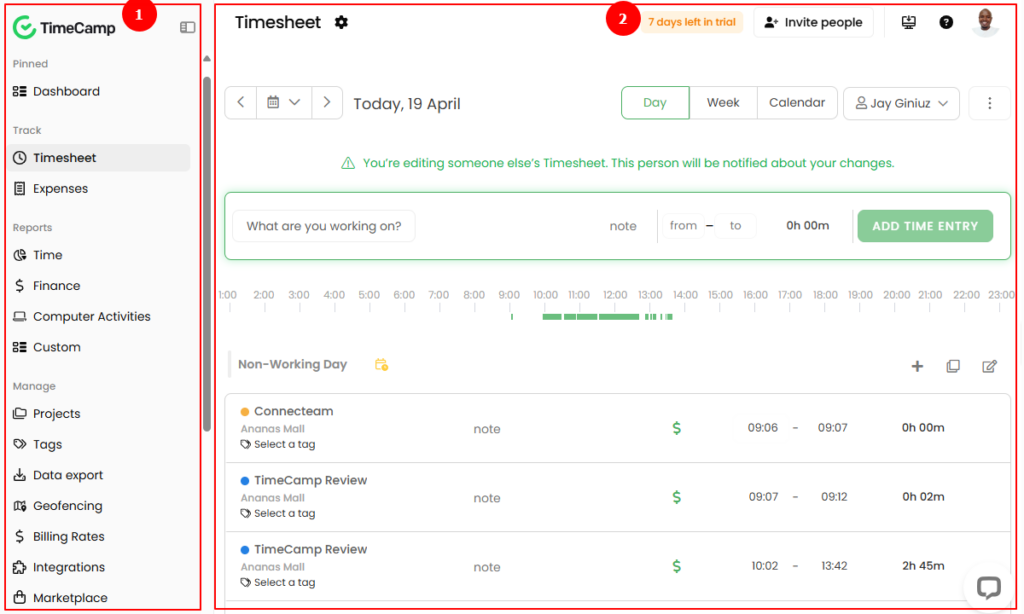
Task: Click the note field in entry form
Action: (622, 226)
